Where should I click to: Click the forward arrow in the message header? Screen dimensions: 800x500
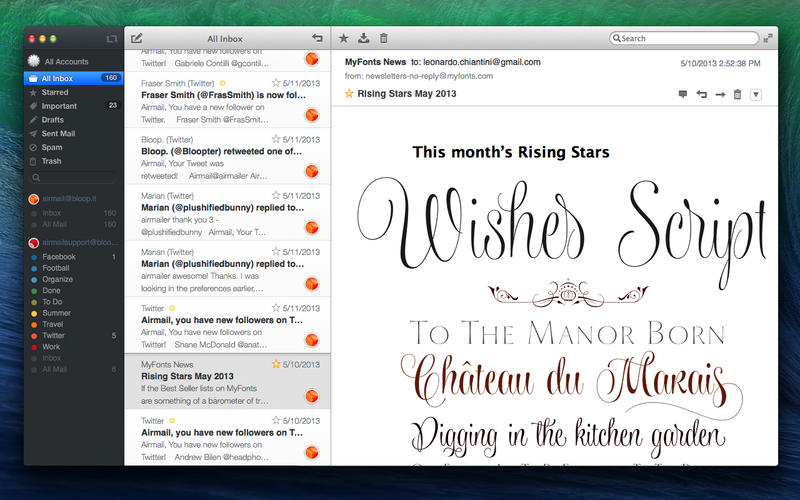coord(720,94)
